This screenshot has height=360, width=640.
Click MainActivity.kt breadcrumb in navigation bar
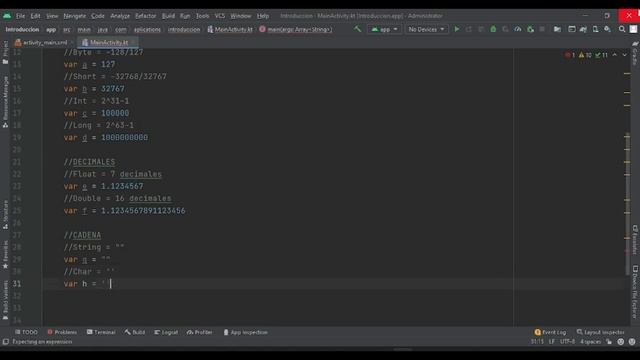click(x=230, y=29)
